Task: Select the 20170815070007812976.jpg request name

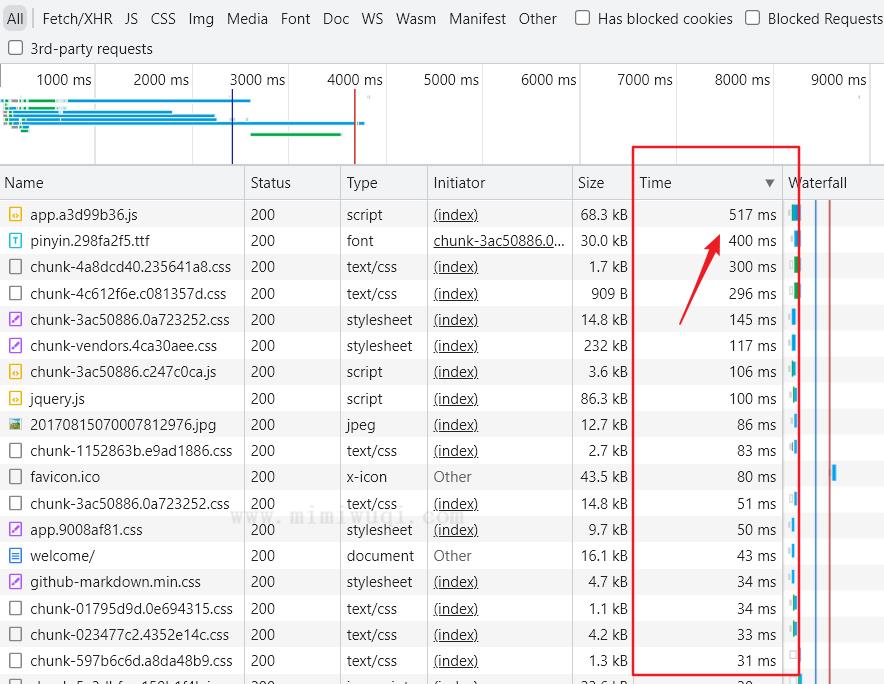Action: (123, 425)
